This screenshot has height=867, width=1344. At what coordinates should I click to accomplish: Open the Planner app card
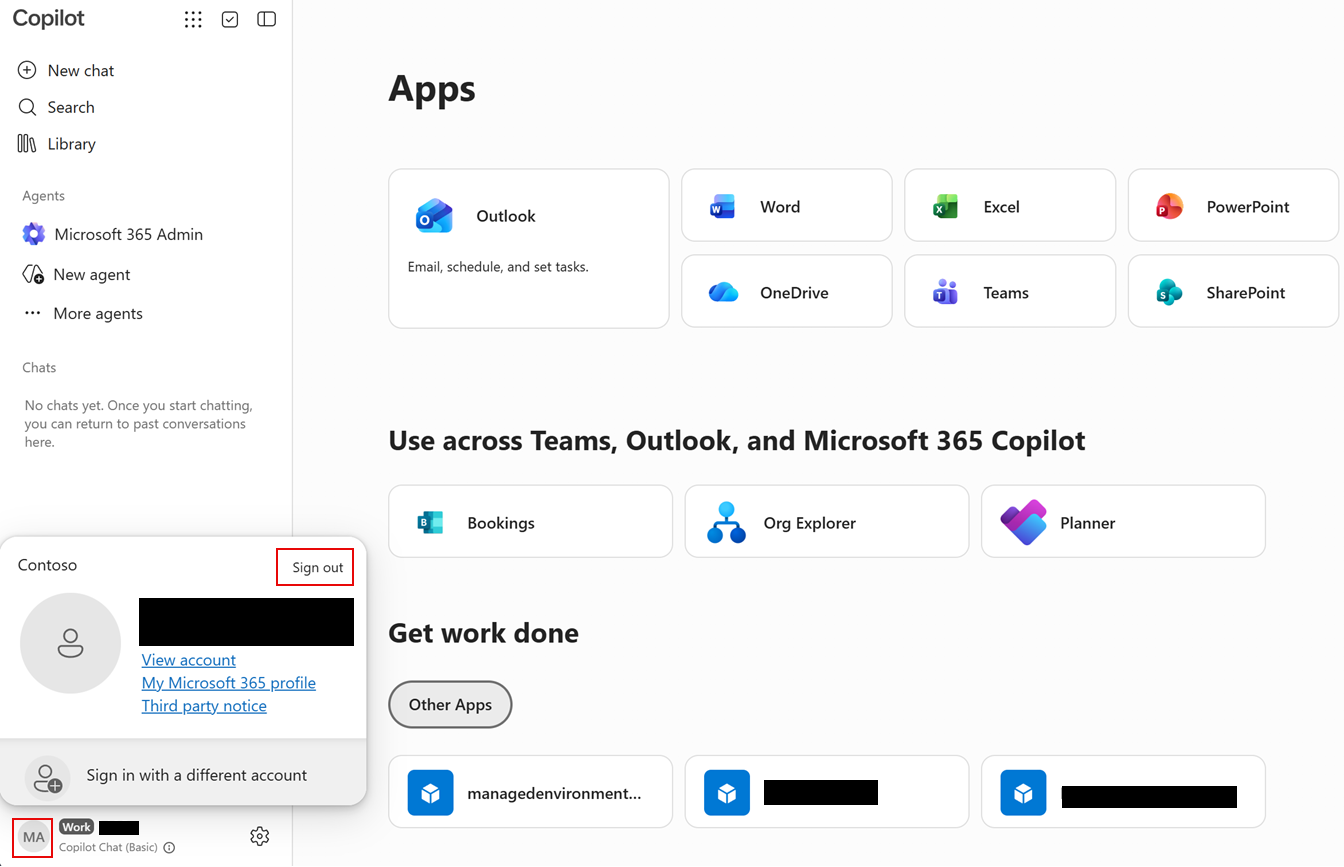tap(1123, 521)
